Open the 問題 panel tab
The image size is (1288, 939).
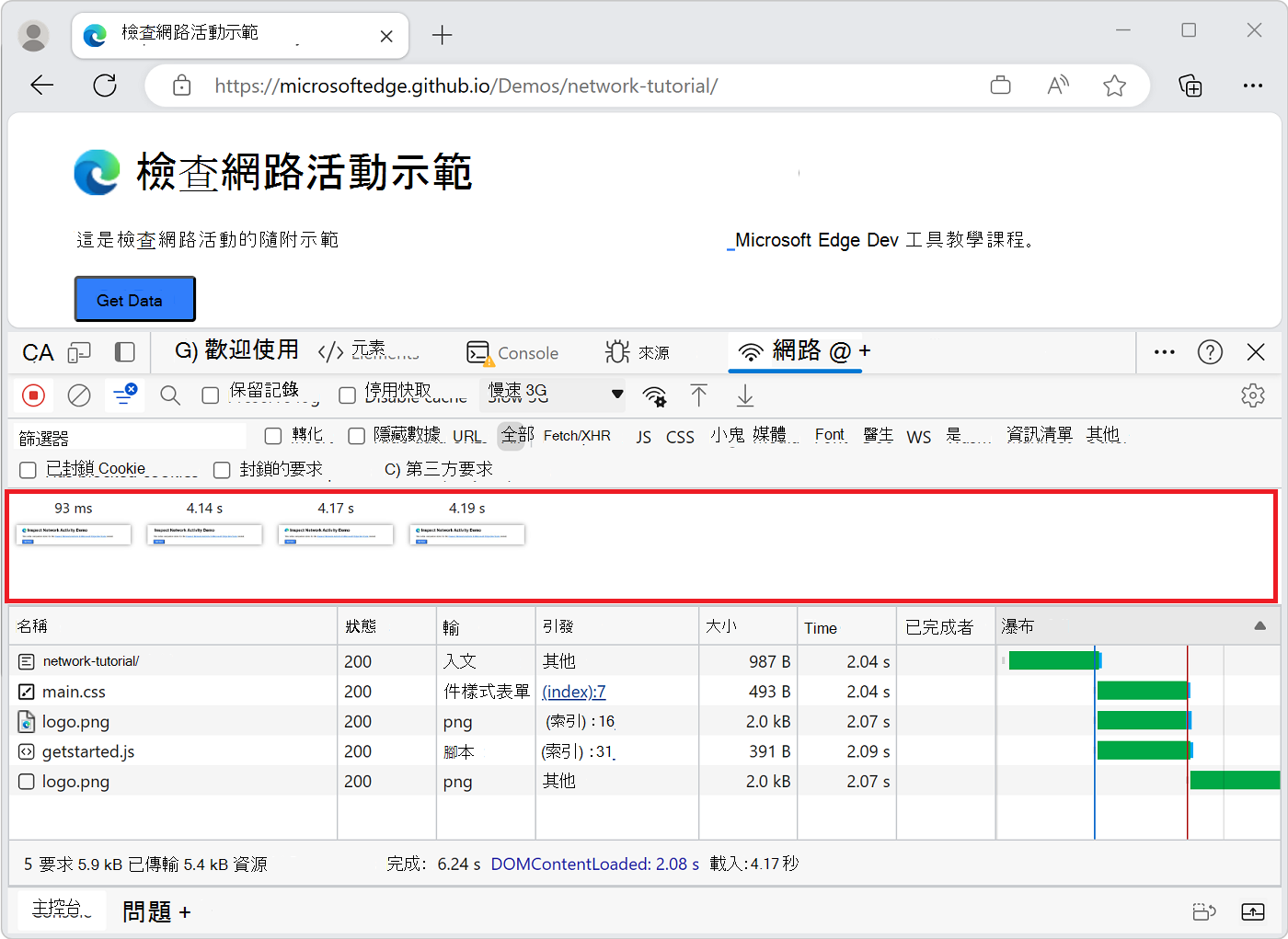(147, 910)
